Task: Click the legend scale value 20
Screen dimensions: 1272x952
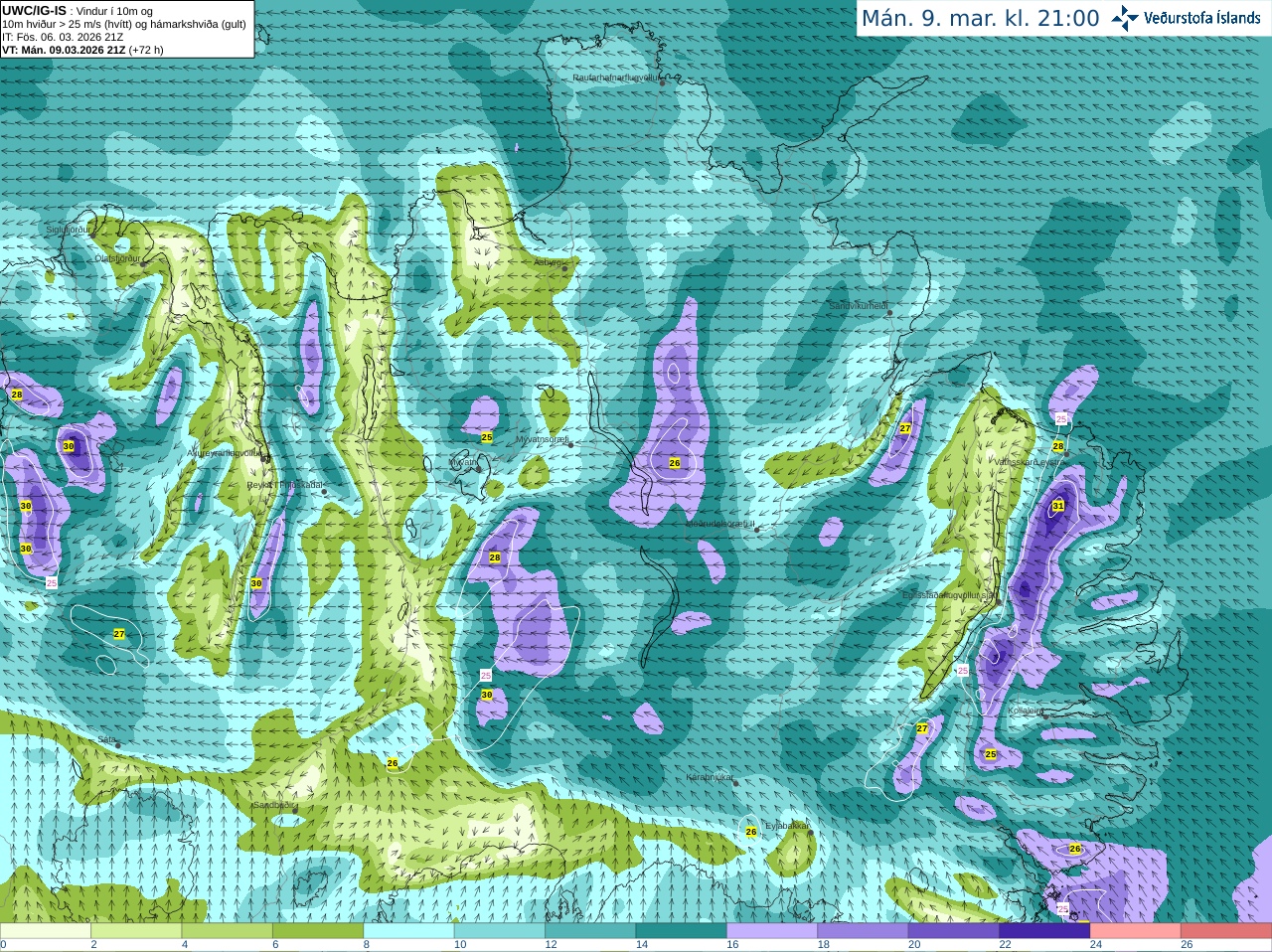Action: click(x=914, y=945)
